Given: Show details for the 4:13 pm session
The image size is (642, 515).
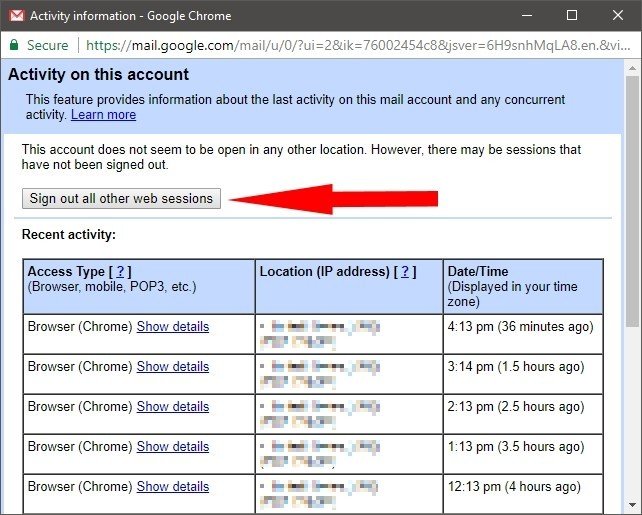Looking at the screenshot, I should pos(173,327).
